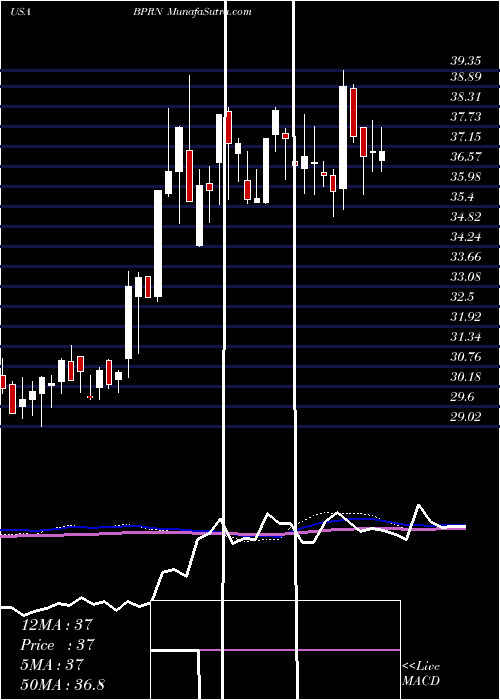Click the 37.15 price axis label

pos(465,137)
